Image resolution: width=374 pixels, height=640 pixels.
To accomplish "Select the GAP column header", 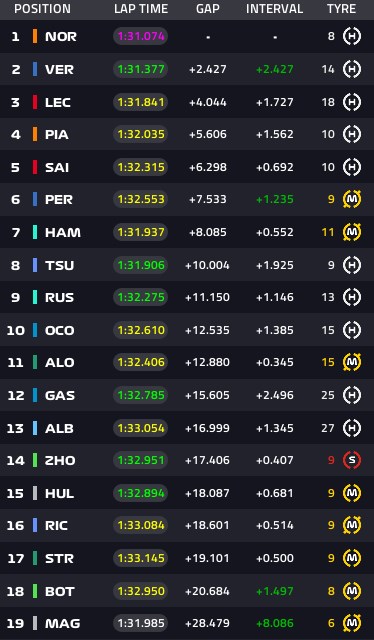I will click(x=208, y=9).
